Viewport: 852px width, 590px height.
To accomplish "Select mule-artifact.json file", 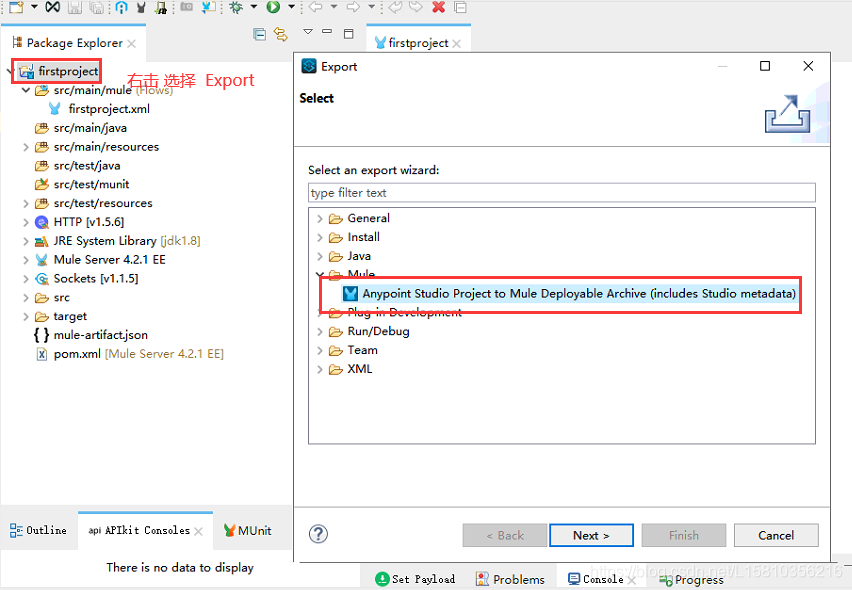I will click(x=101, y=335).
